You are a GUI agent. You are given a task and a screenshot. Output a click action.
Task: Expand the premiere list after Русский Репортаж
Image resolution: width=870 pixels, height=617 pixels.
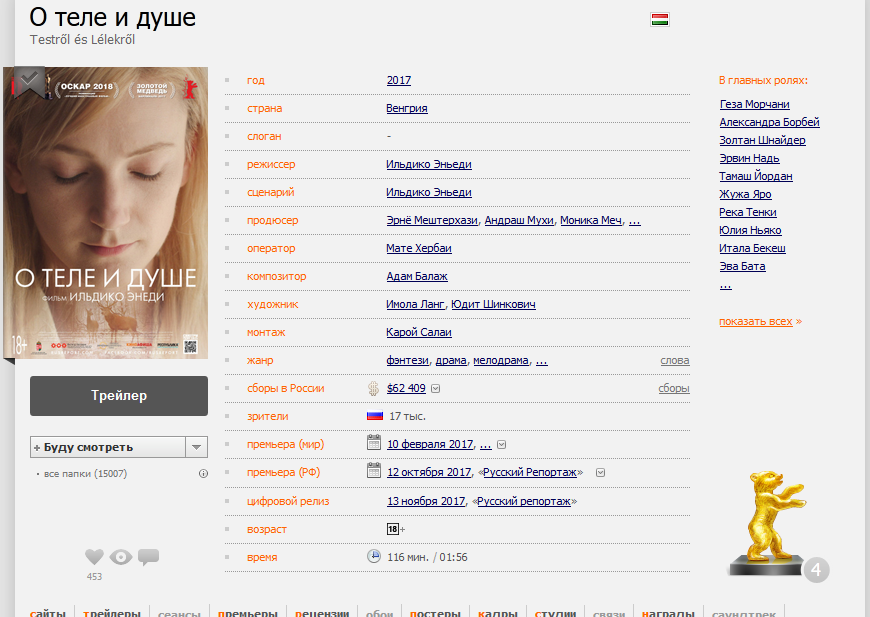(x=598, y=473)
